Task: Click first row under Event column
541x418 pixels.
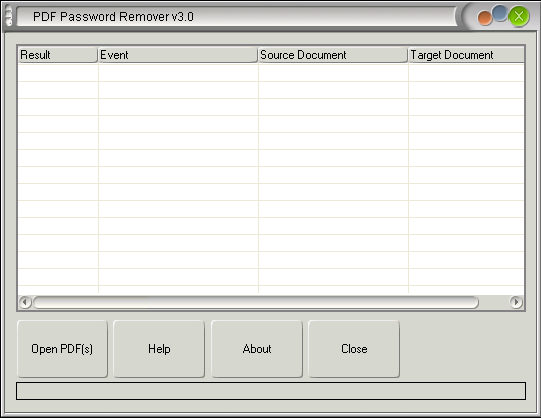Action: (178, 73)
